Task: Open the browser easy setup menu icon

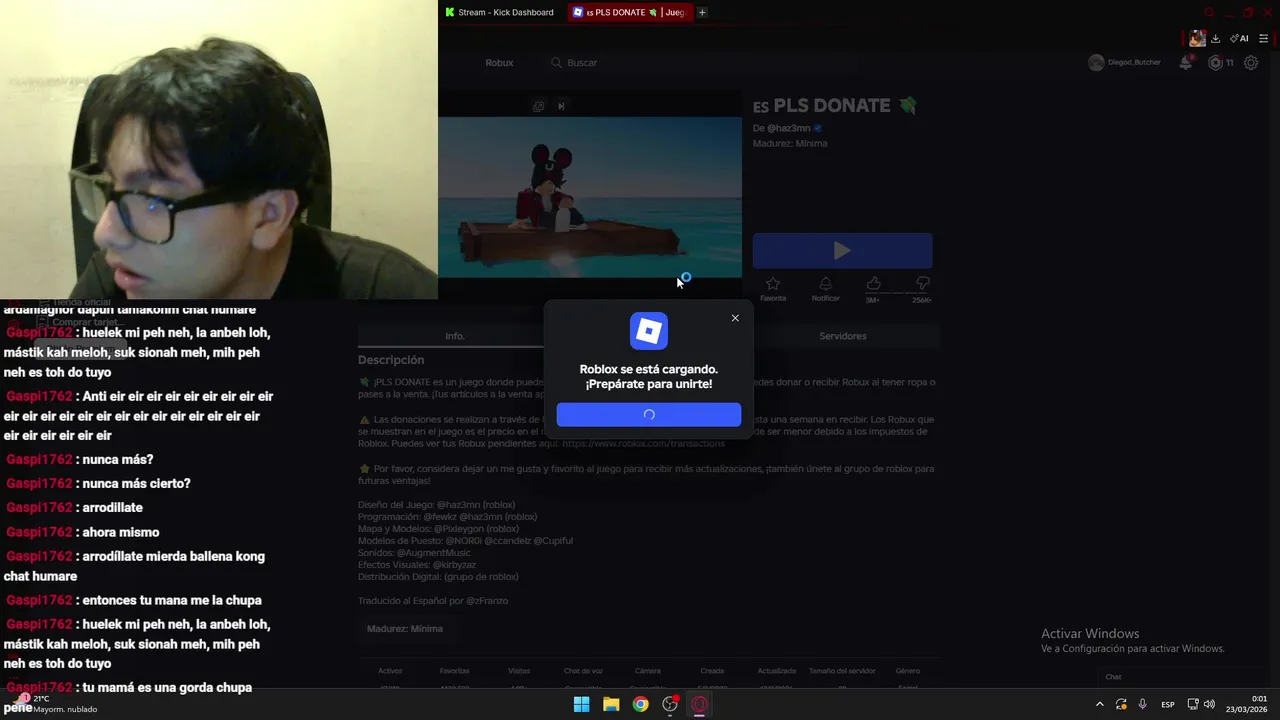Action: (1264, 39)
